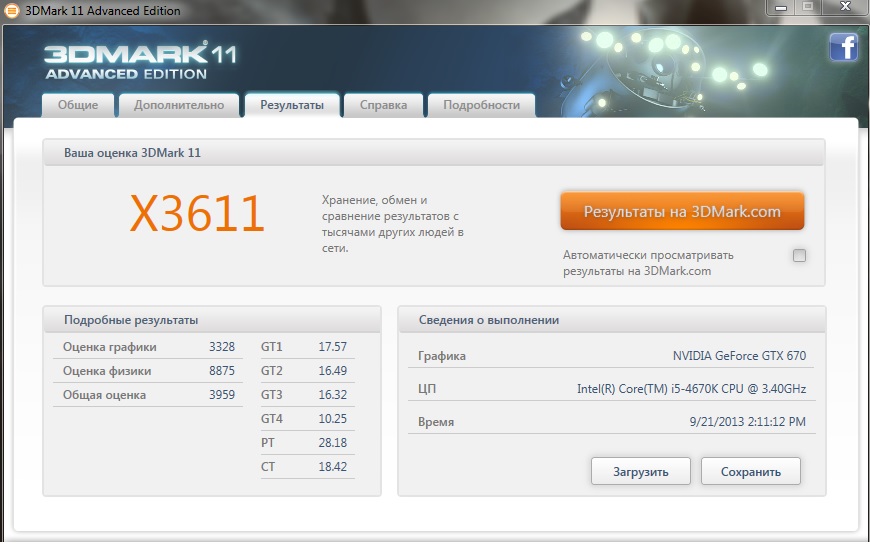
Task: Click the 3DMark 11 Advanced Edition logo
Action: 140,60
